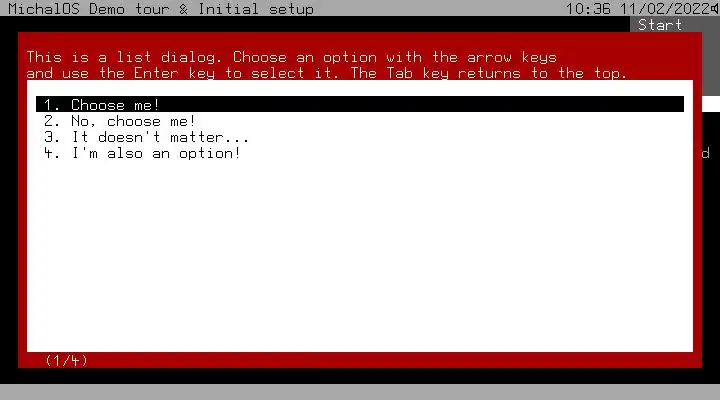Click the partially hidden "d" behind the dialog
720x400 pixels.
click(706, 153)
